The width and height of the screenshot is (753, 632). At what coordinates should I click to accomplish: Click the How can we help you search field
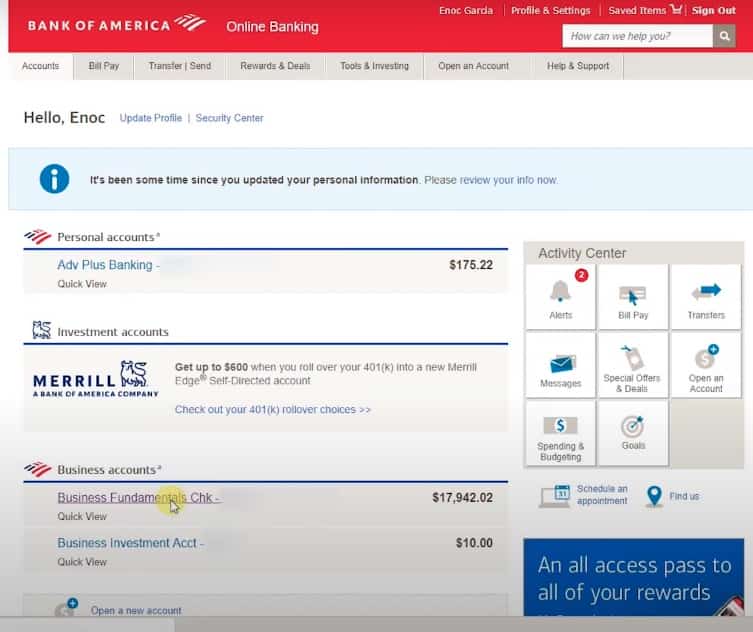point(637,36)
